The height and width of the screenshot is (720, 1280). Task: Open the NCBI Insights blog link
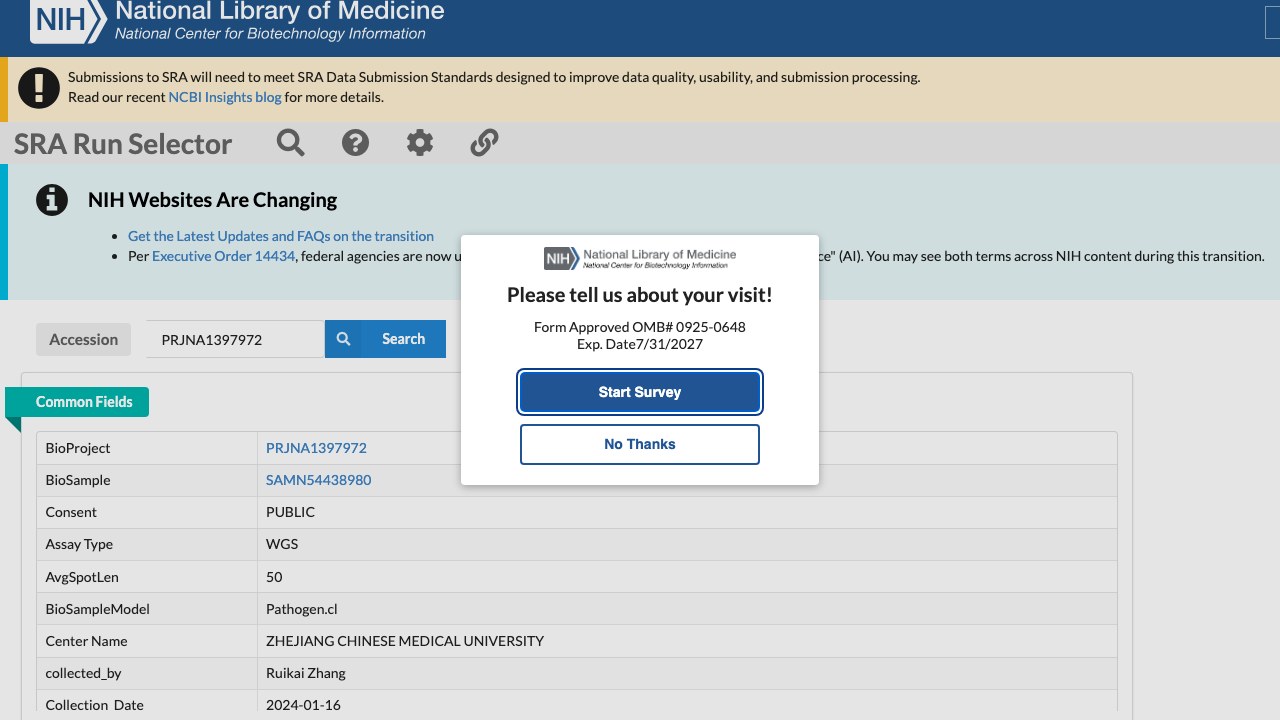[x=225, y=97]
